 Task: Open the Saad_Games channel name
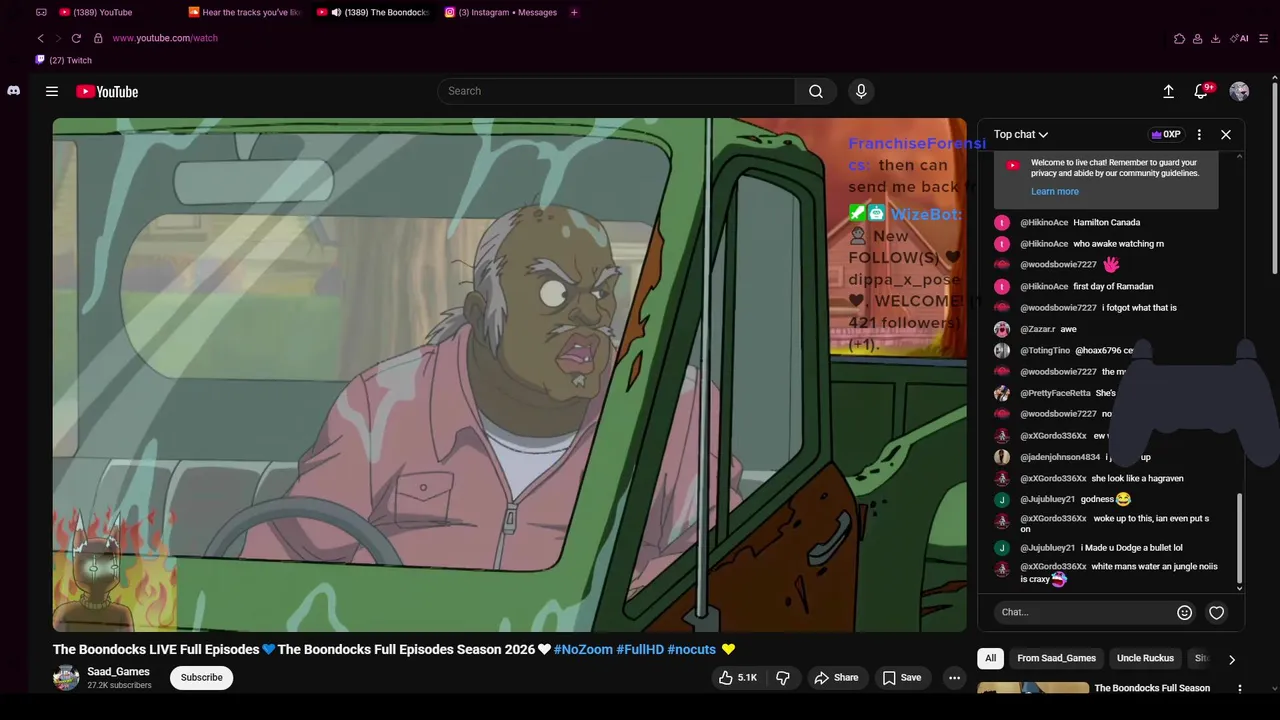(118, 672)
